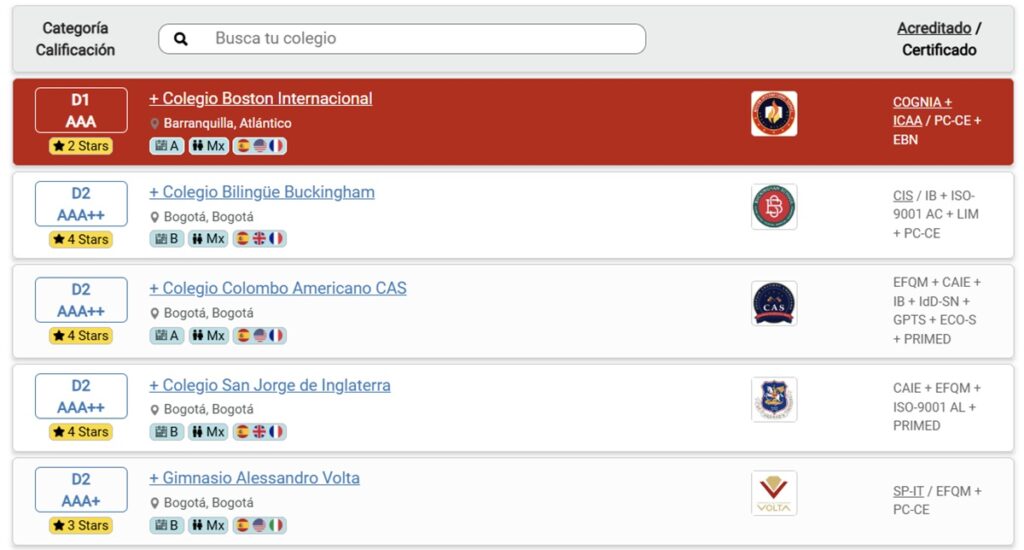Expand Colegio Boston Internacional entry
This screenshot has width=1024, height=550.
click(x=261, y=99)
